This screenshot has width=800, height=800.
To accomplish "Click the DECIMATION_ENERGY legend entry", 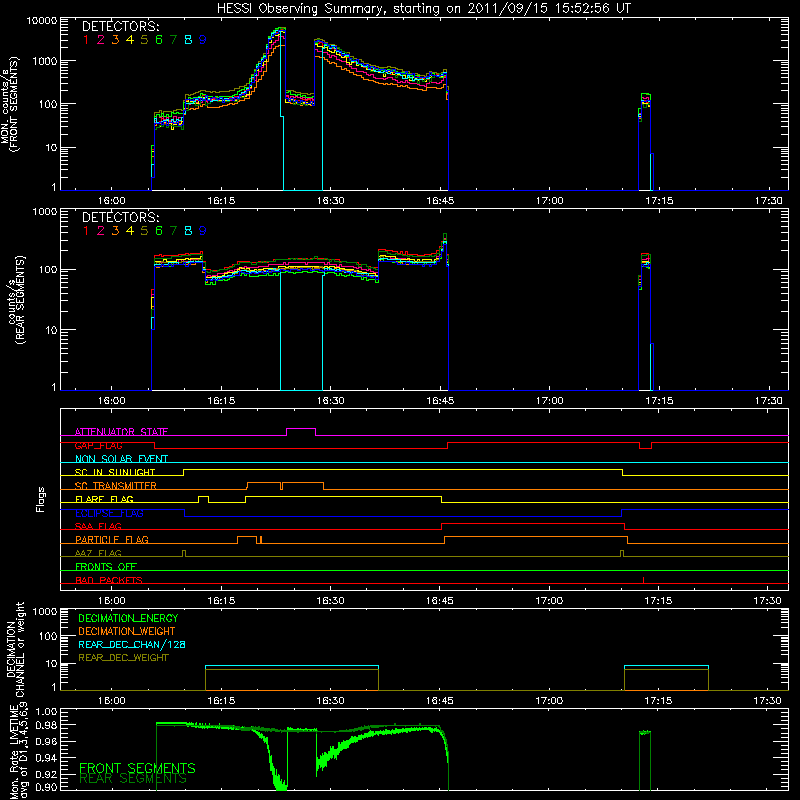I will (x=128, y=618).
